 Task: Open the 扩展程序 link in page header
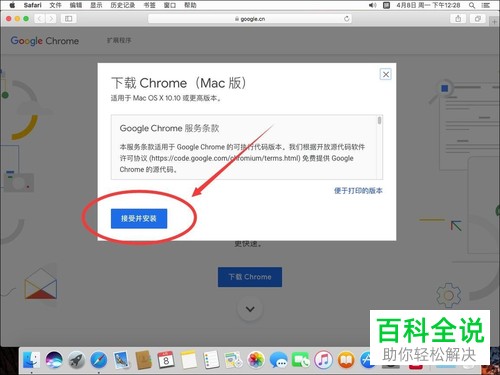[x=119, y=40]
